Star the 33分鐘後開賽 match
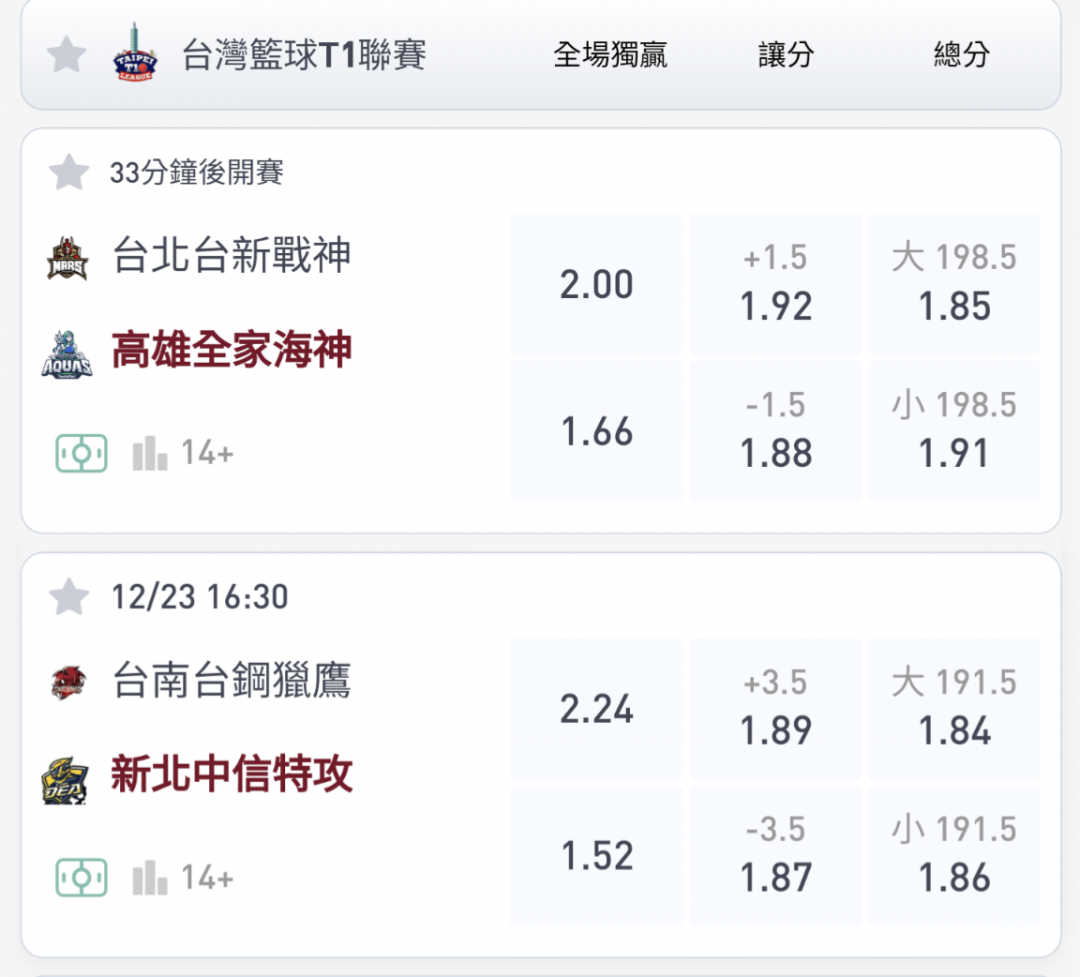Screen dimensions: 1080x977 (x=69, y=172)
